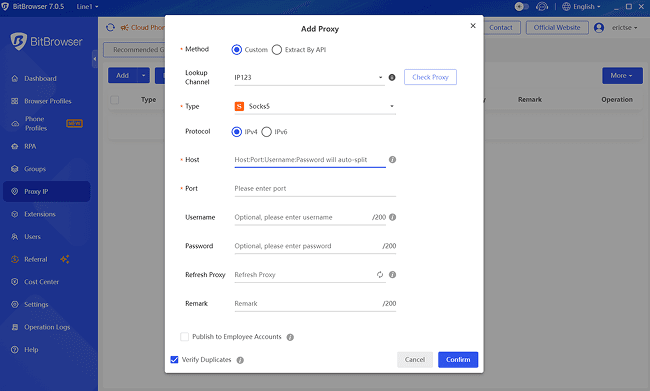650x391 pixels.
Task: Open Extensions in the sidebar
Action: click(x=46, y=214)
